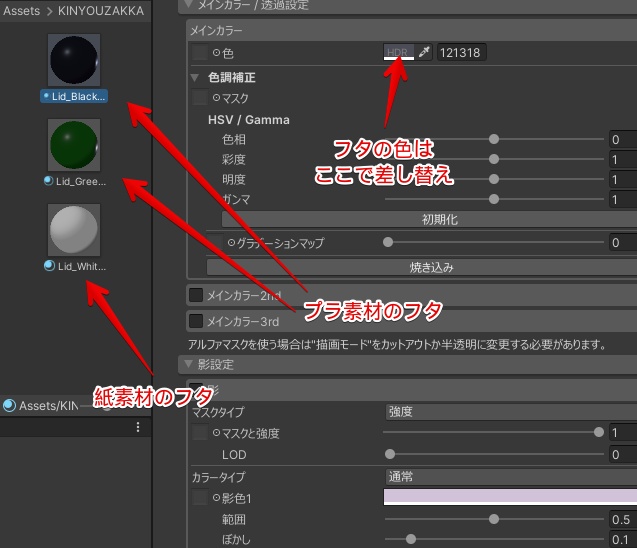Adjust the 範囲 slider handle
This screenshot has width=637, height=548.
[494, 519]
